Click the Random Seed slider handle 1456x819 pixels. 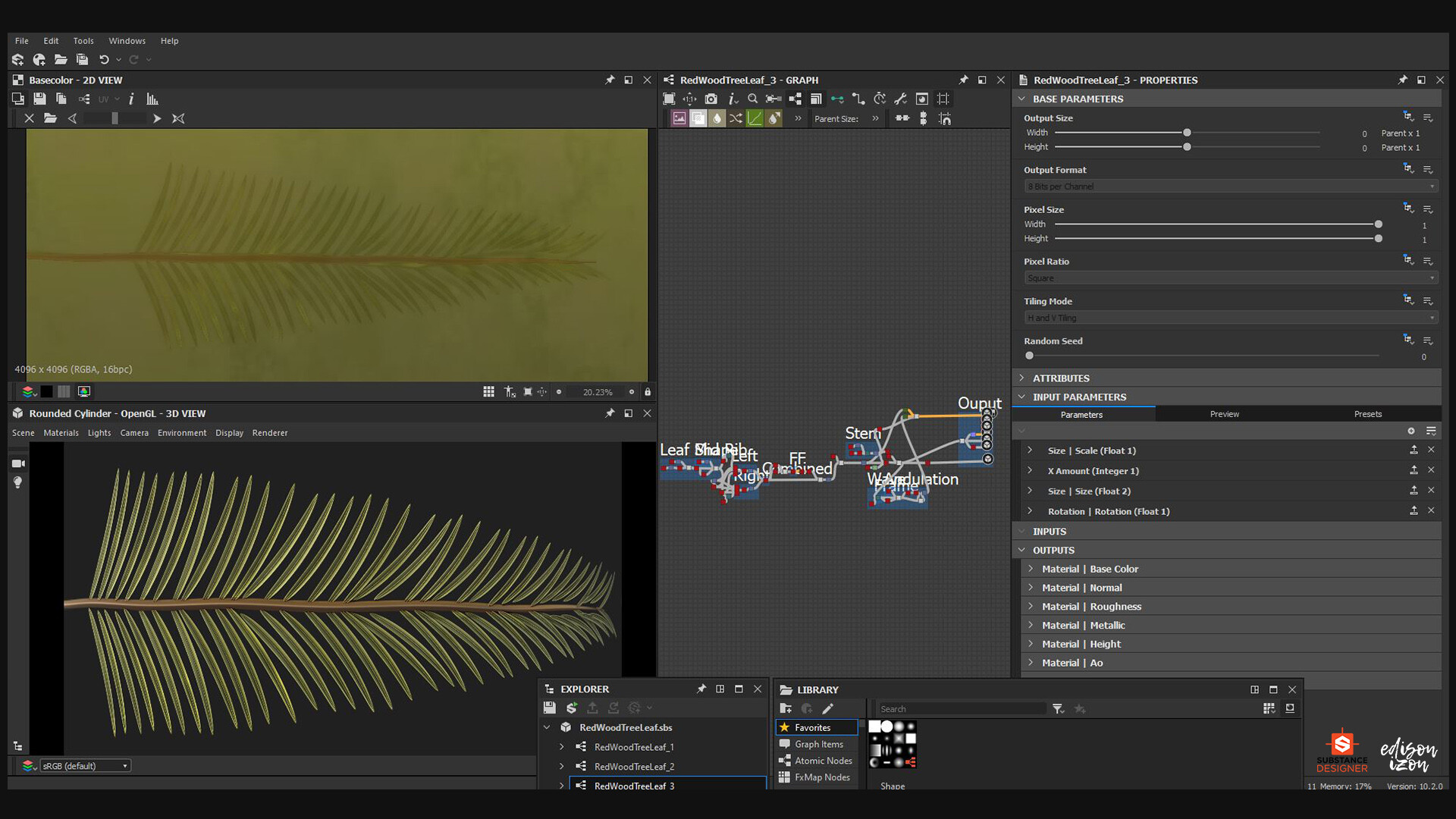(1029, 356)
